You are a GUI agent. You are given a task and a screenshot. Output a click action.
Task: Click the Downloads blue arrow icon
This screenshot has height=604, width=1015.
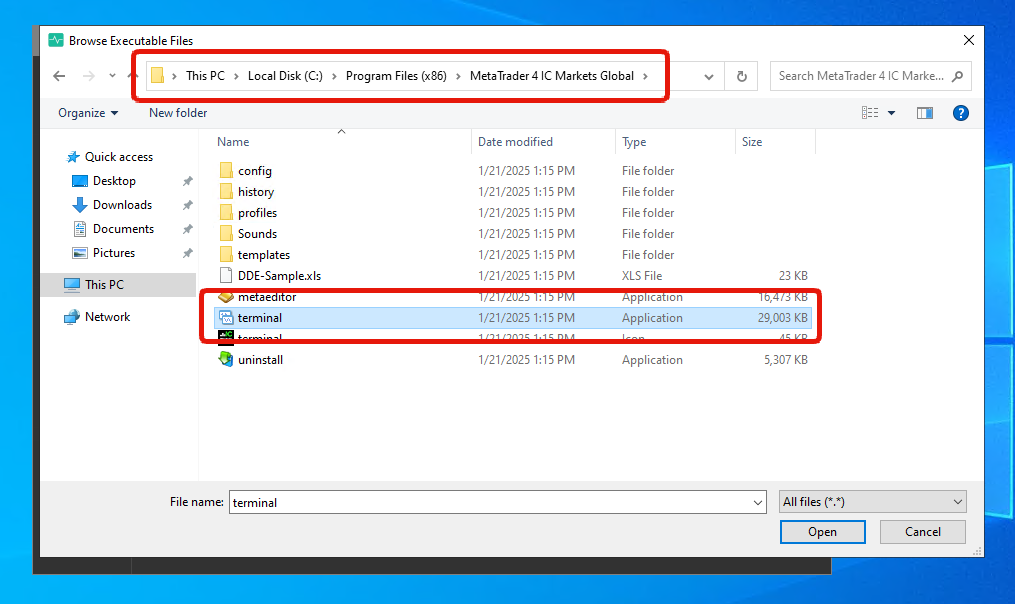click(x=80, y=205)
